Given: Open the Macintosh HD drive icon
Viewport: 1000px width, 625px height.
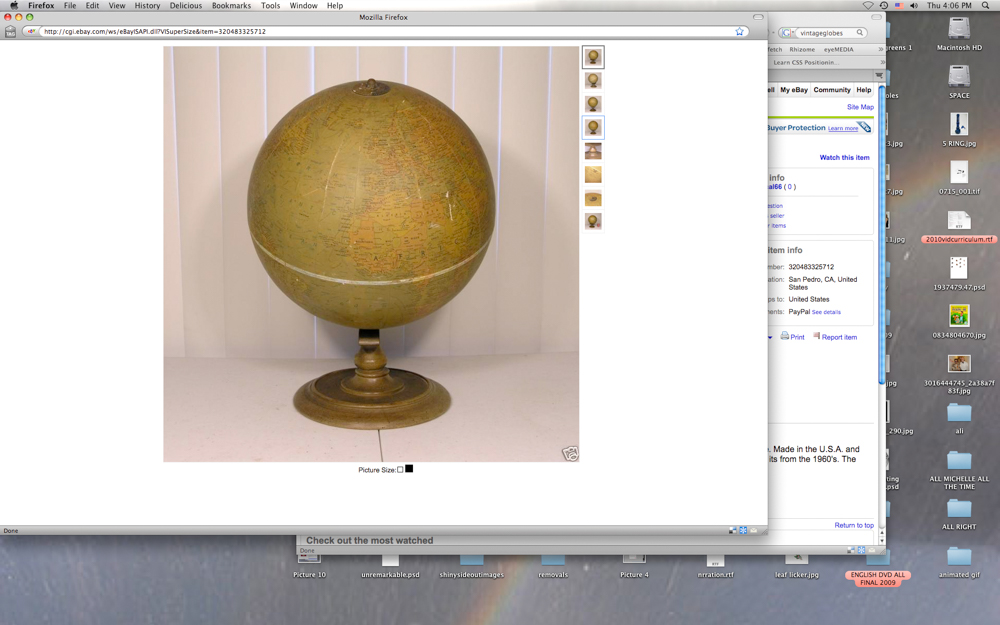Looking at the screenshot, I should [x=959, y=29].
